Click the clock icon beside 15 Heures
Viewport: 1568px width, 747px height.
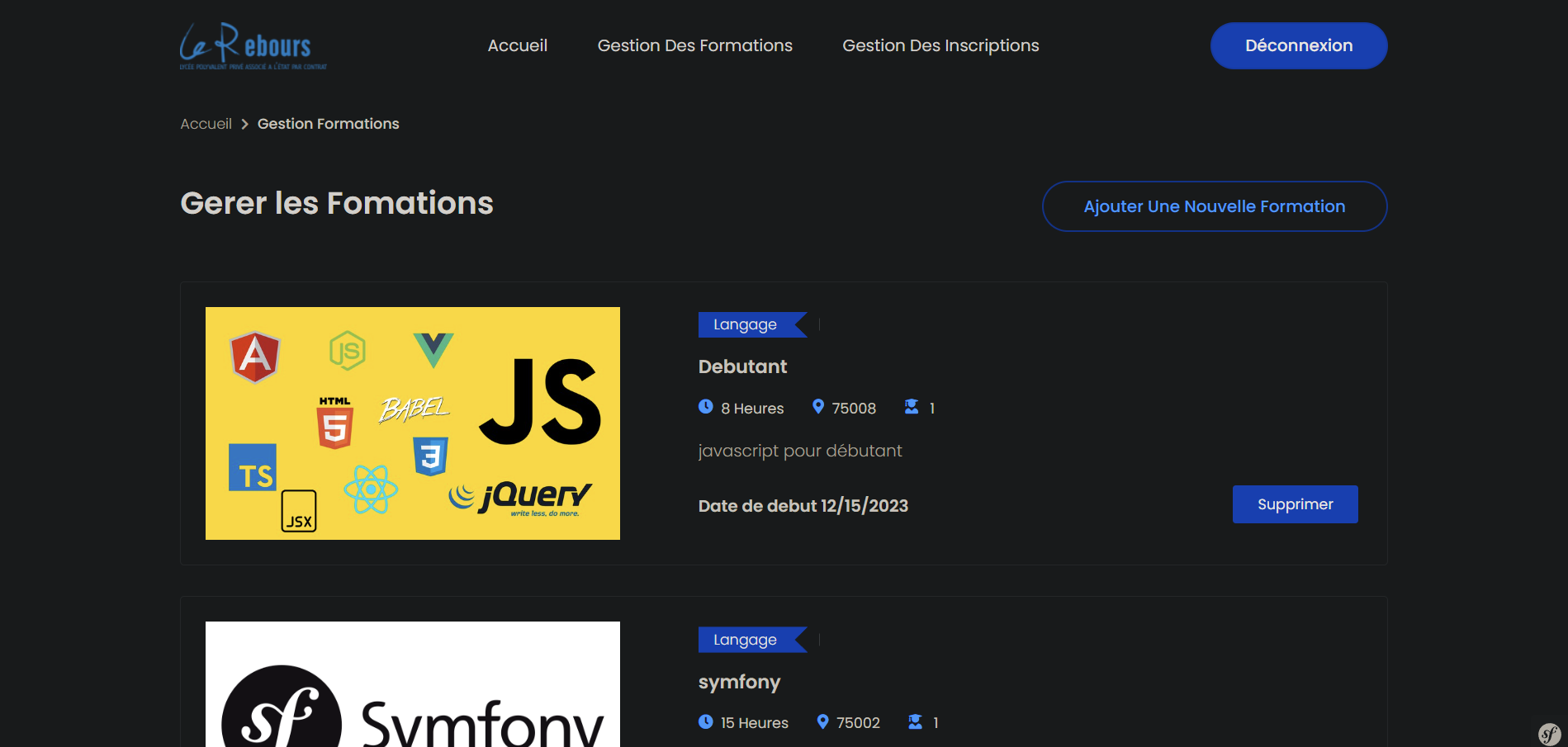[x=706, y=721]
